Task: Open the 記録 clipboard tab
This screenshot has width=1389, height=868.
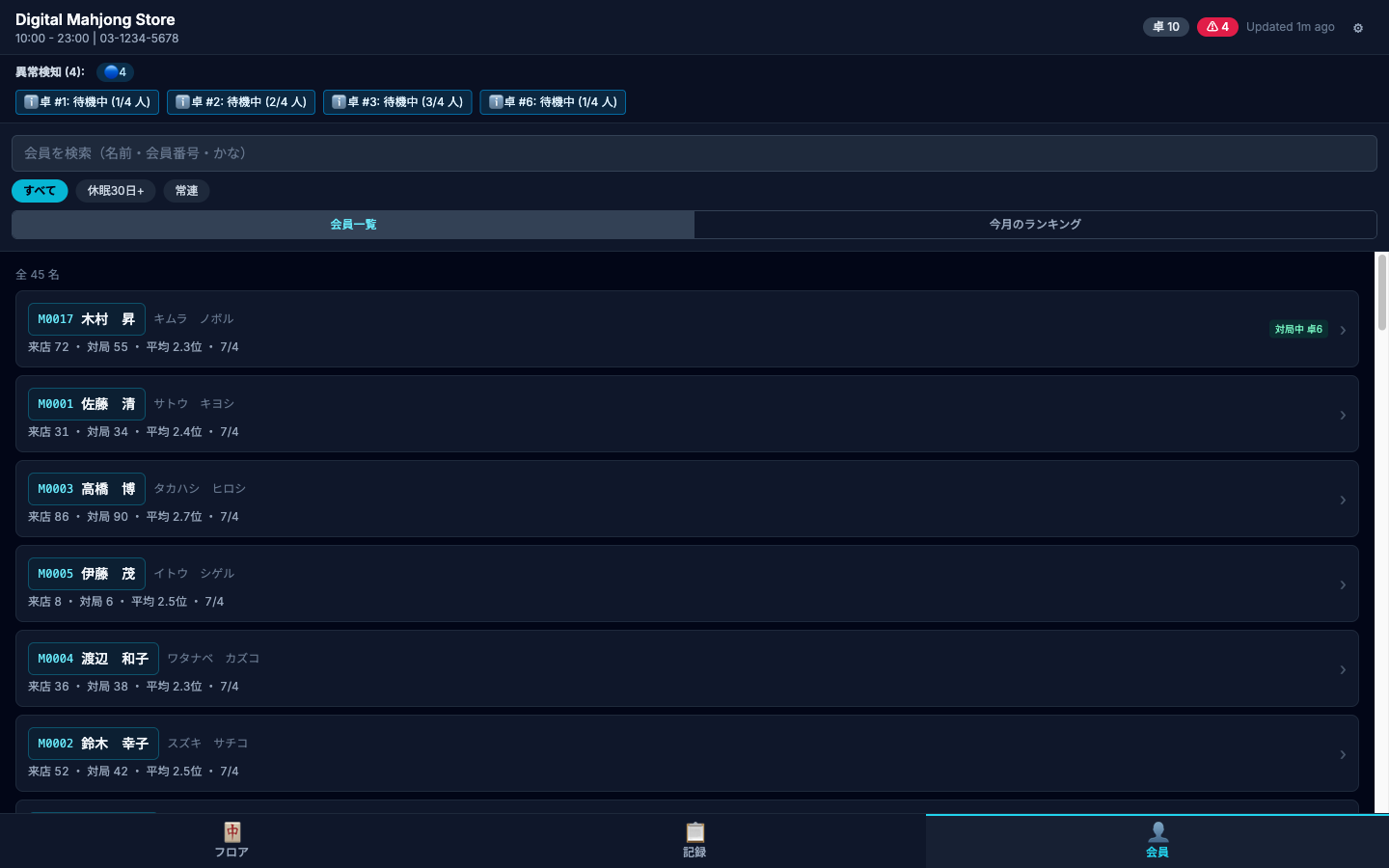Action: (694, 841)
